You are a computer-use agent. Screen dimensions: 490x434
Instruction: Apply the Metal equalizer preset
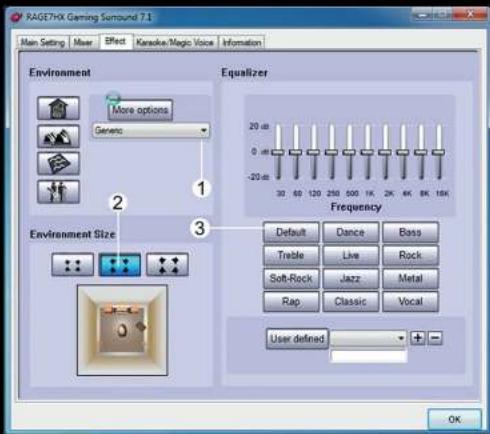(410, 278)
